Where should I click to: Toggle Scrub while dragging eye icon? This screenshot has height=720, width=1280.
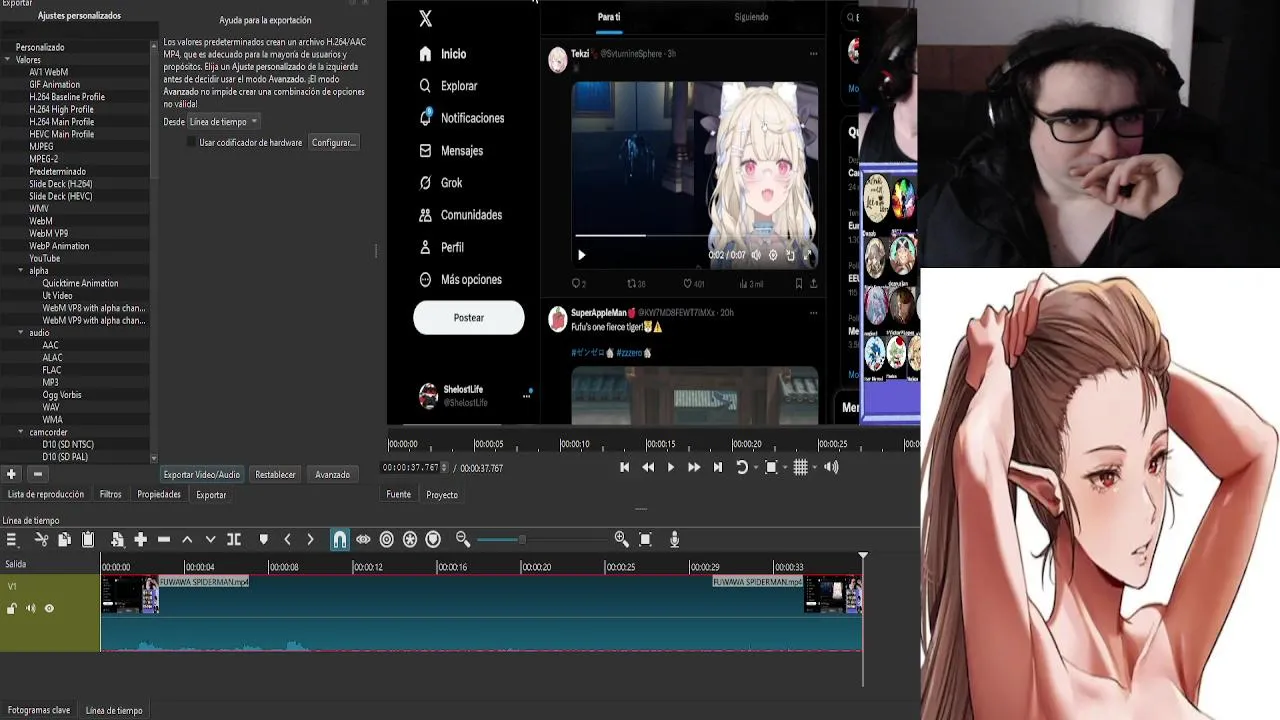(363, 539)
